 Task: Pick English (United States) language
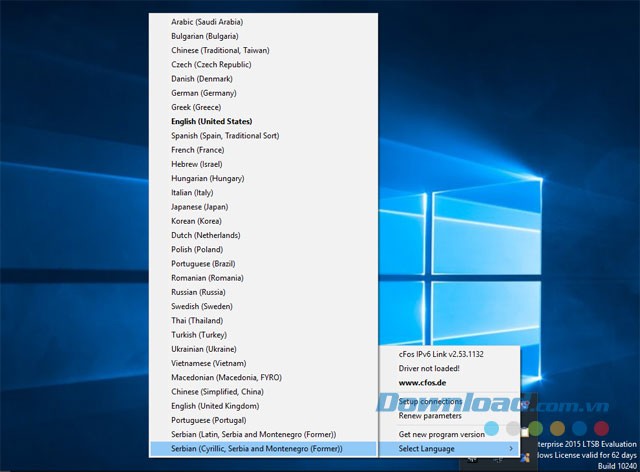211,121
